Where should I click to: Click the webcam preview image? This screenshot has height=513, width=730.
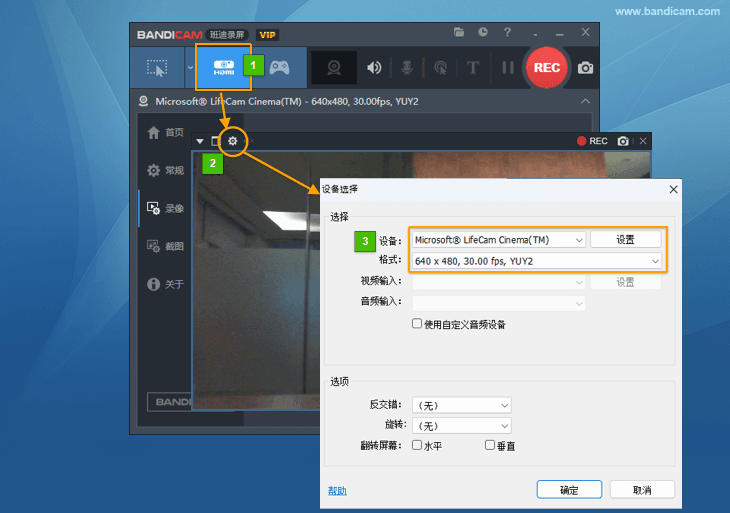click(256, 279)
